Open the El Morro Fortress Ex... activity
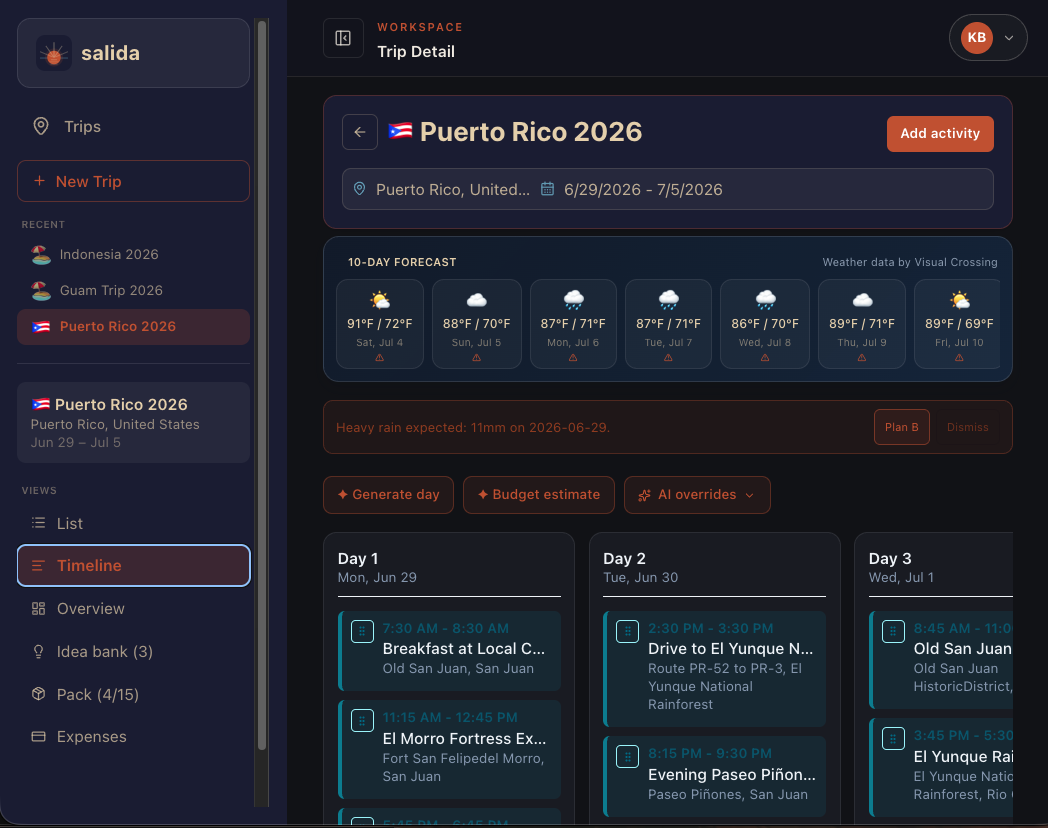Image resolution: width=1048 pixels, height=828 pixels. click(x=449, y=749)
